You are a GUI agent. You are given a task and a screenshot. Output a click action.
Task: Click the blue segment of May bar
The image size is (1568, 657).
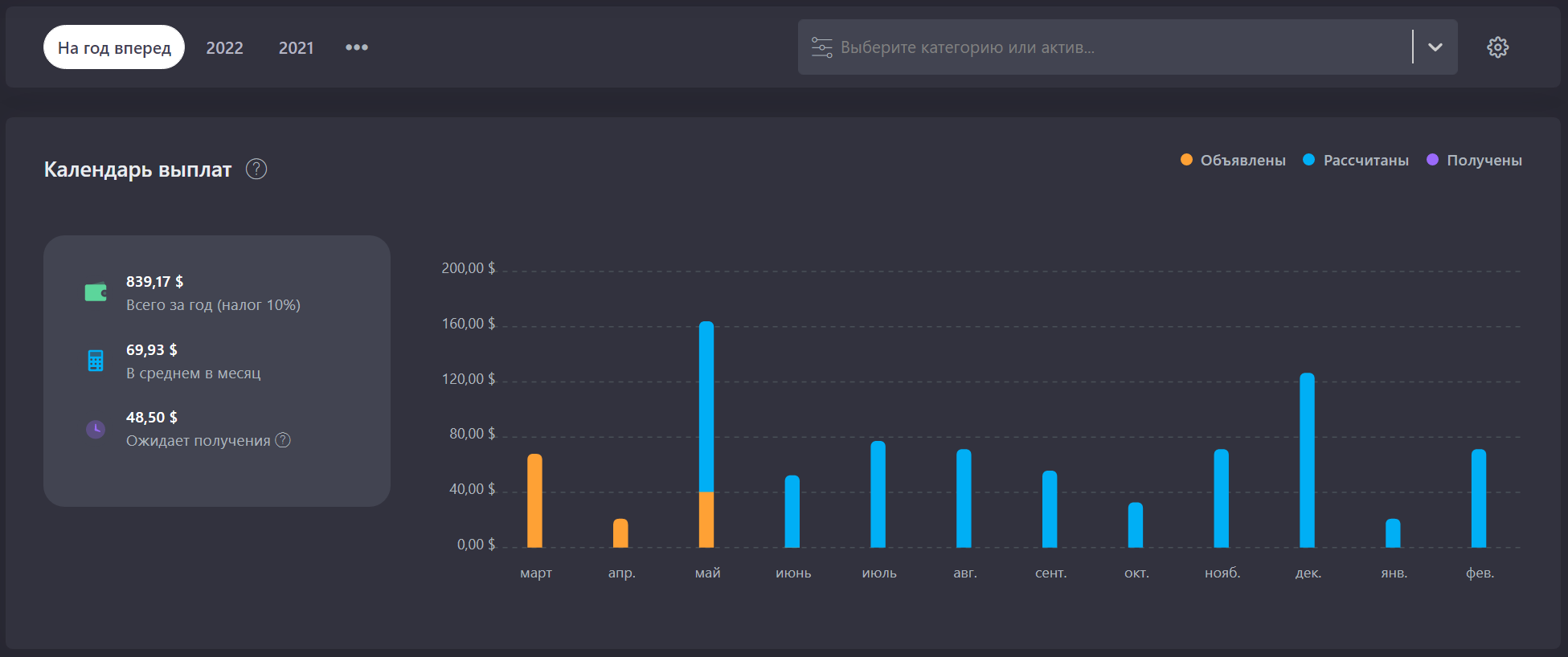tap(706, 406)
